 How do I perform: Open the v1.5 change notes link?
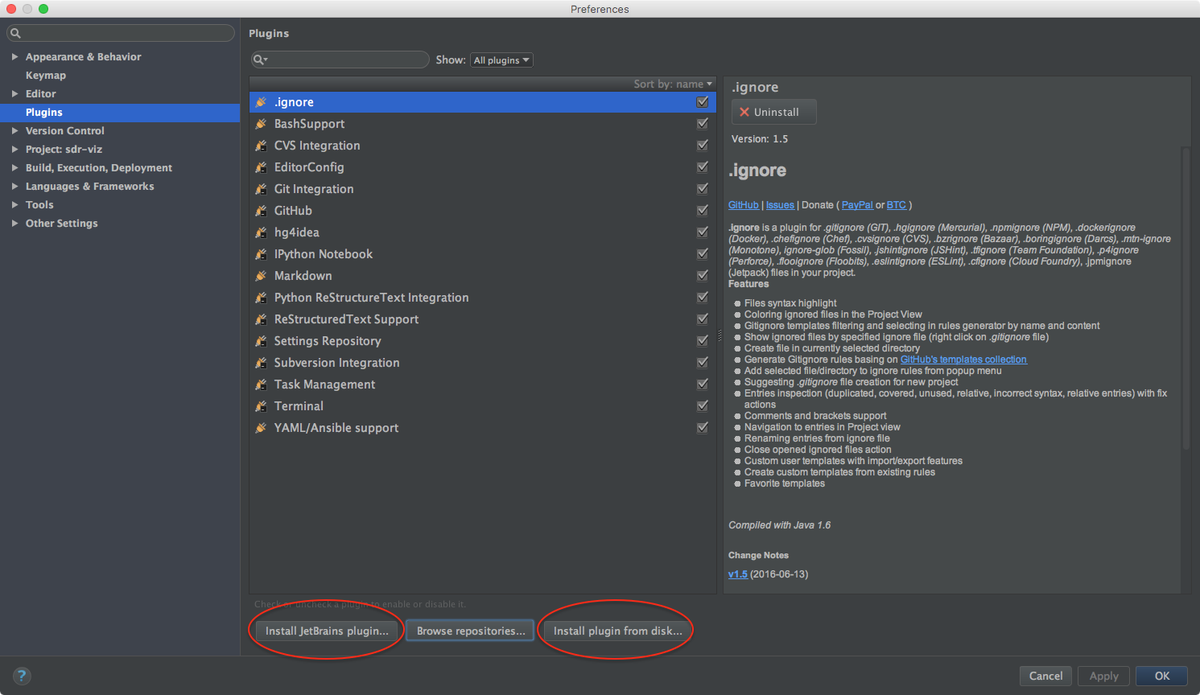click(x=738, y=574)
